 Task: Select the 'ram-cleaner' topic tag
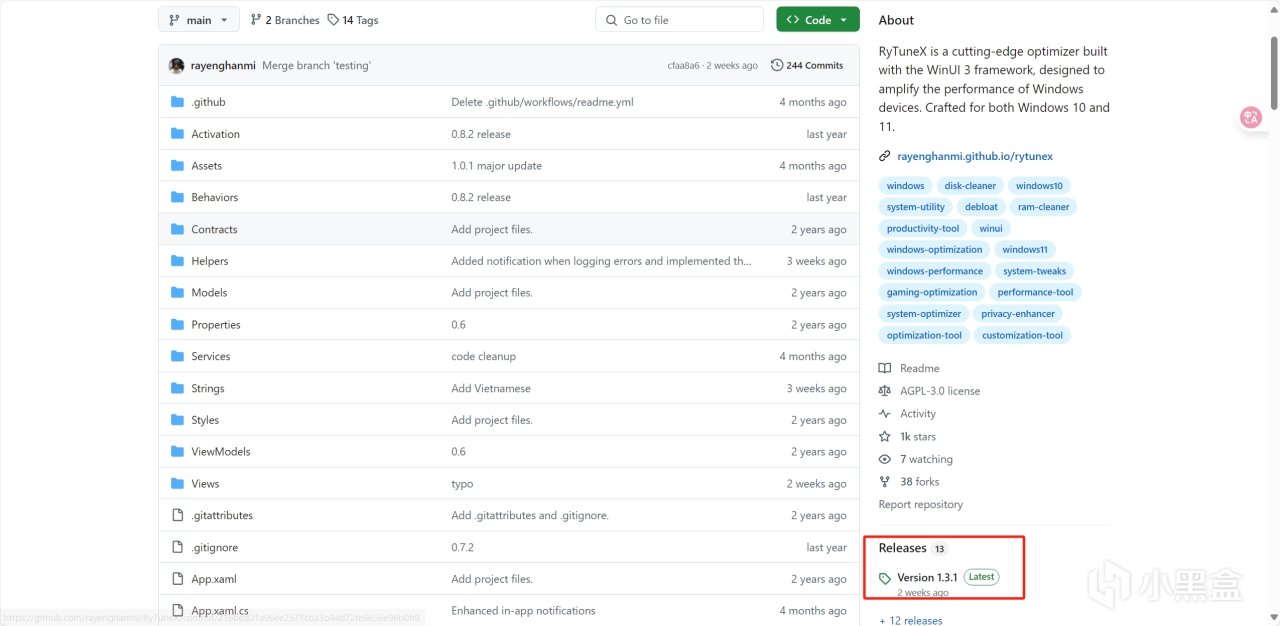[1043, 207]
